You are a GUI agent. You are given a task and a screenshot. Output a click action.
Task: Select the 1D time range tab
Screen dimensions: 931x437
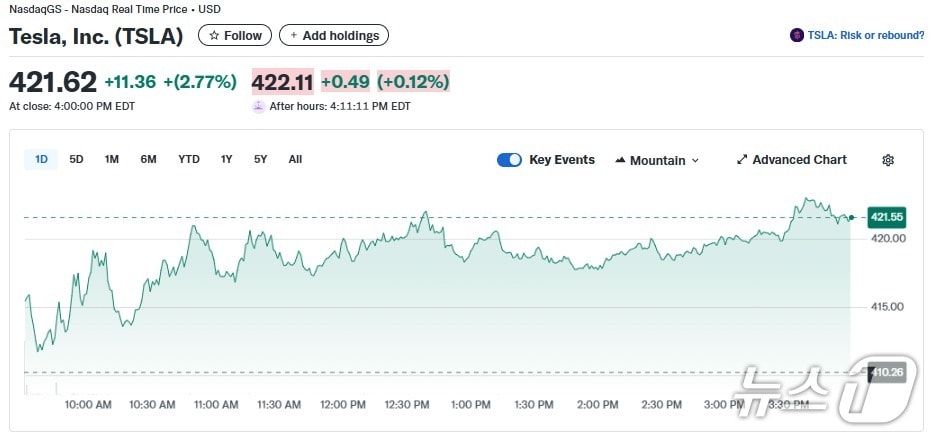click(x=42, y=159)
